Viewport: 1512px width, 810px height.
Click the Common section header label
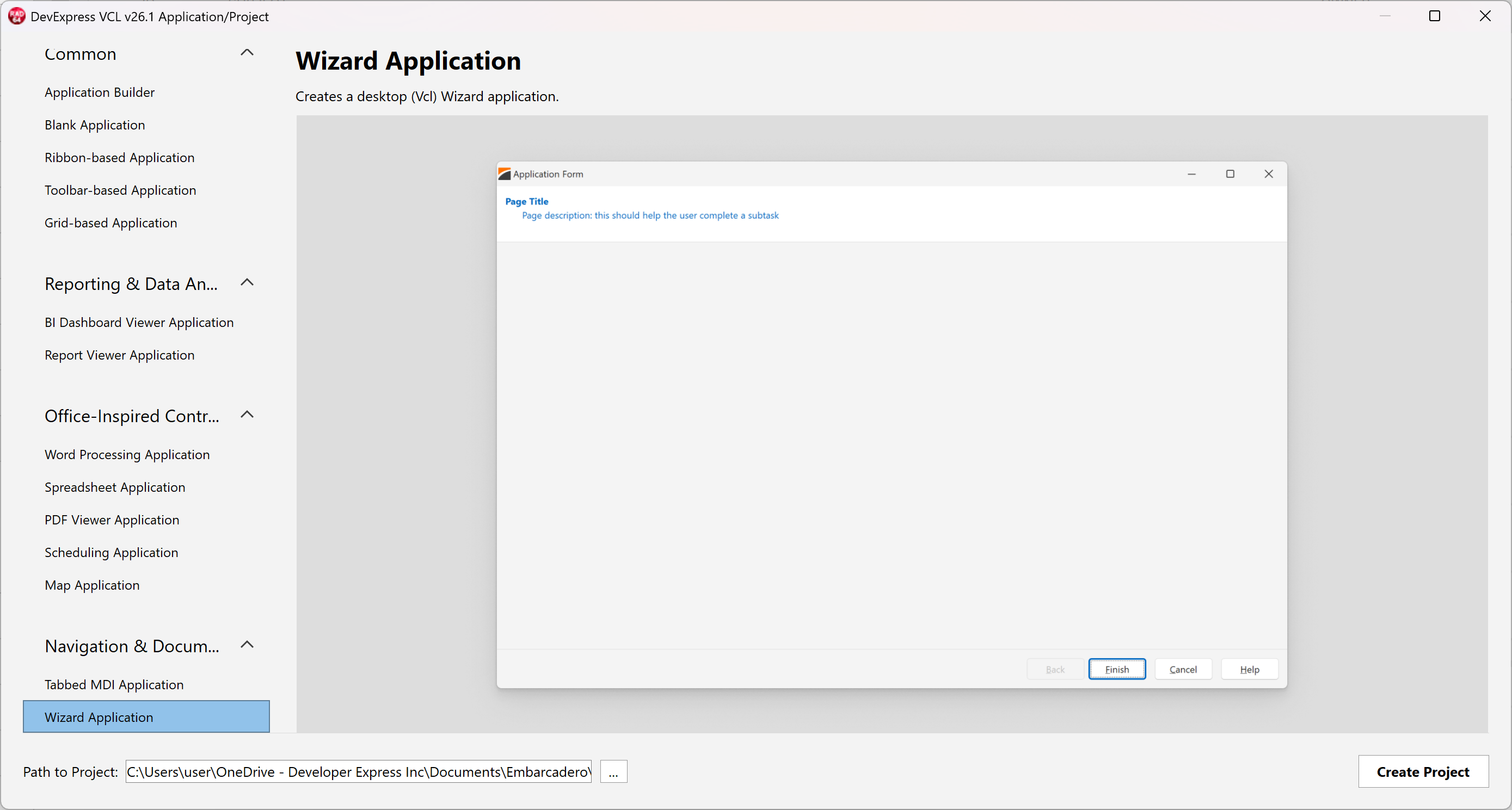(81, 54)
